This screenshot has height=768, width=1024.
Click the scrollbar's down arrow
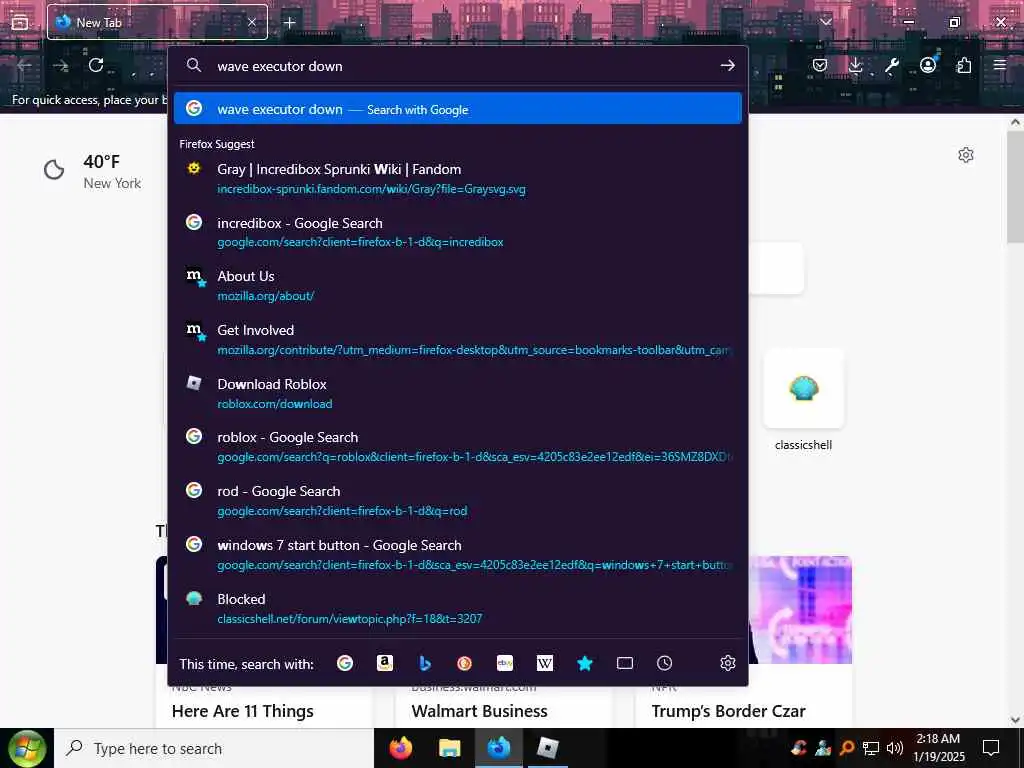click(x=1015, y=720)
